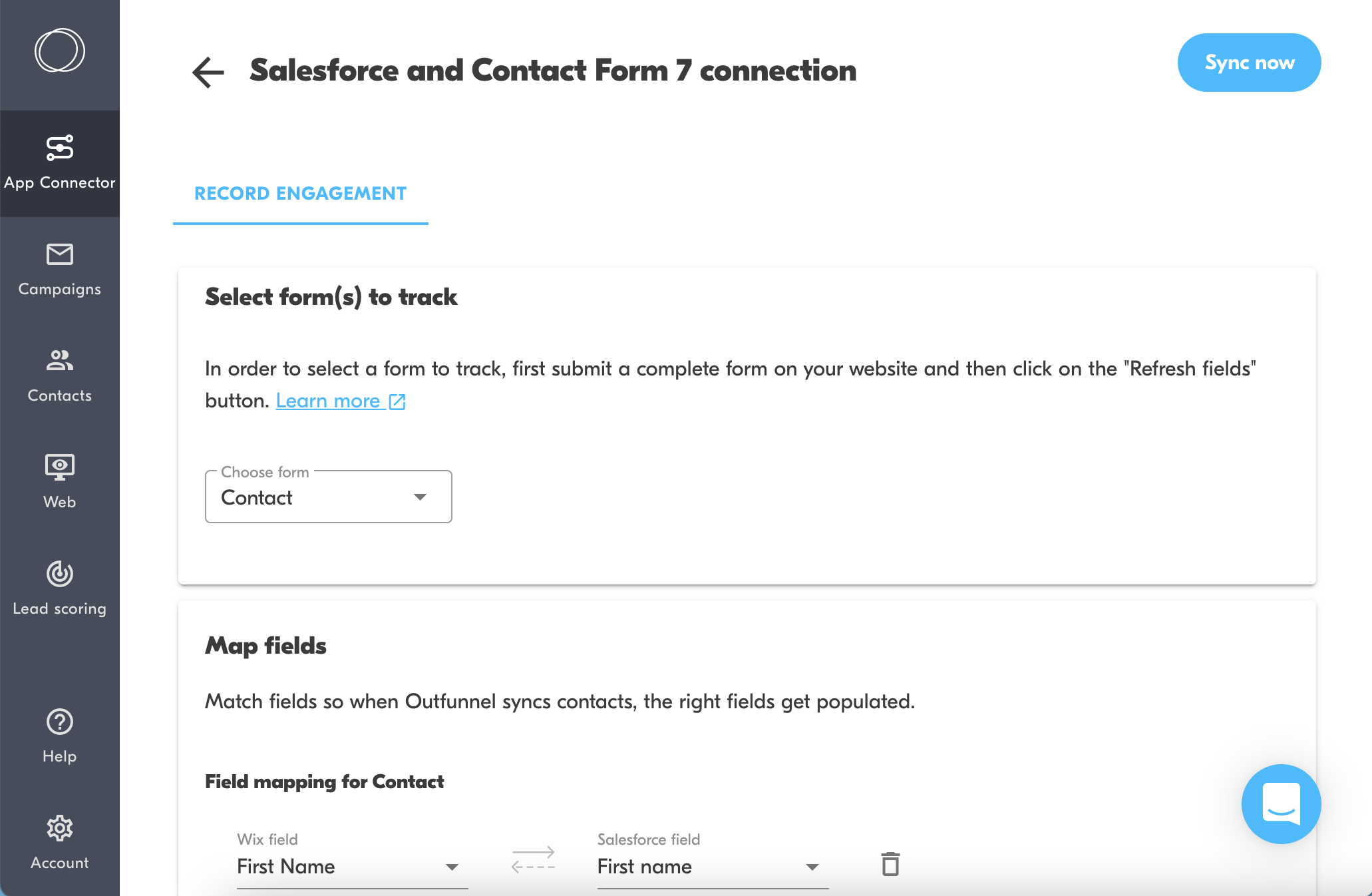Open Account settings gear
Viewport: 1372px width, 896px height.
pos(59,843)
